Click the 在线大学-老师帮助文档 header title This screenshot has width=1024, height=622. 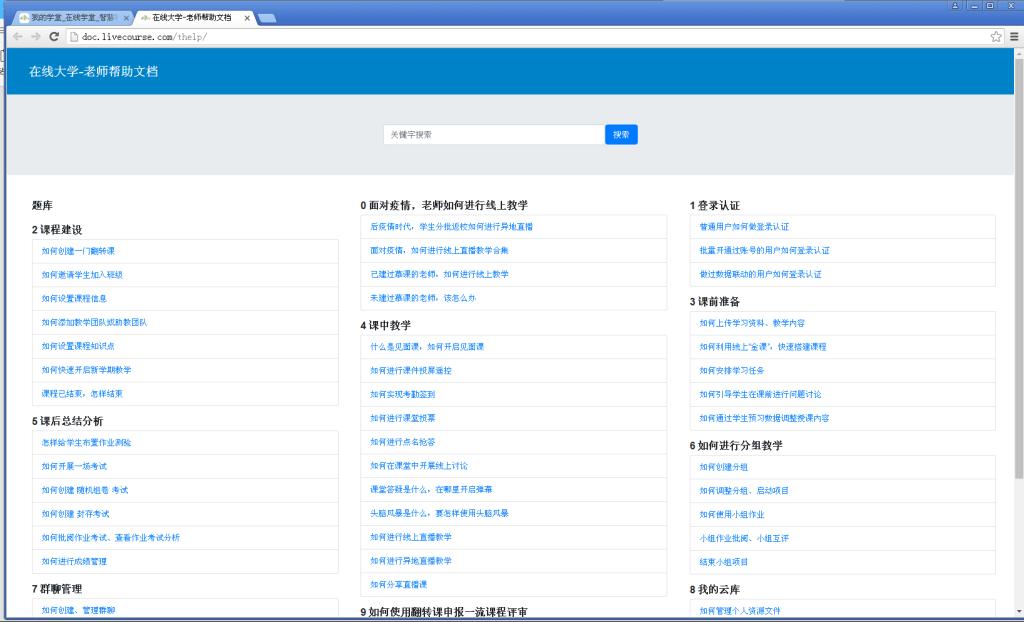[94, 72]
